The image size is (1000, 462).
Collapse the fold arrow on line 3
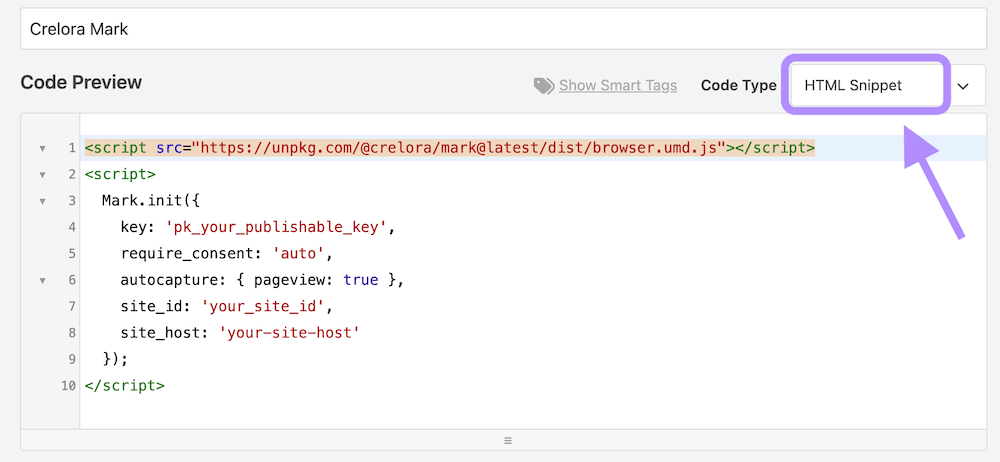42,201
